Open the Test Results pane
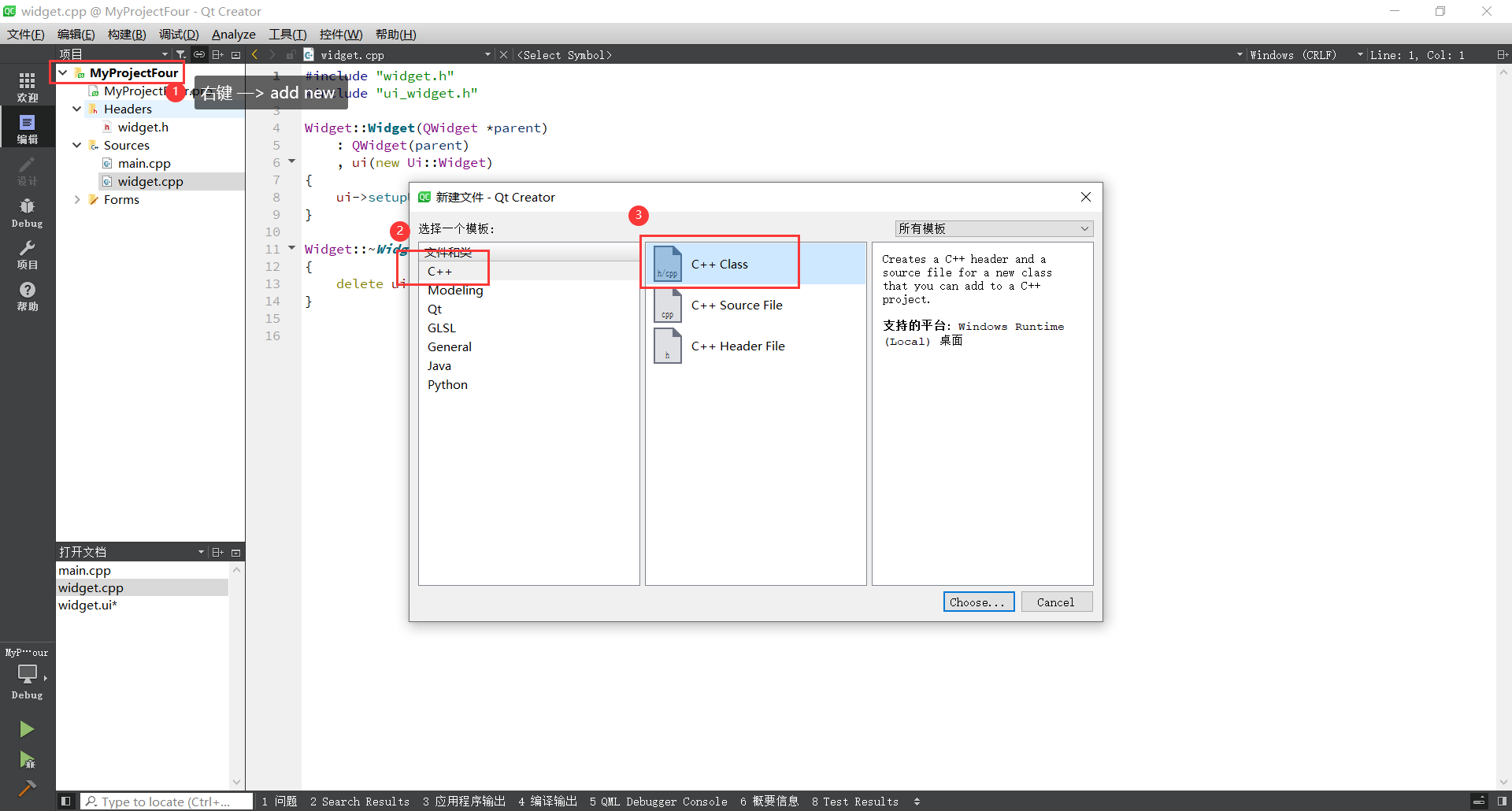Viewport: 1512px width, 811px height. pos(855,802)
